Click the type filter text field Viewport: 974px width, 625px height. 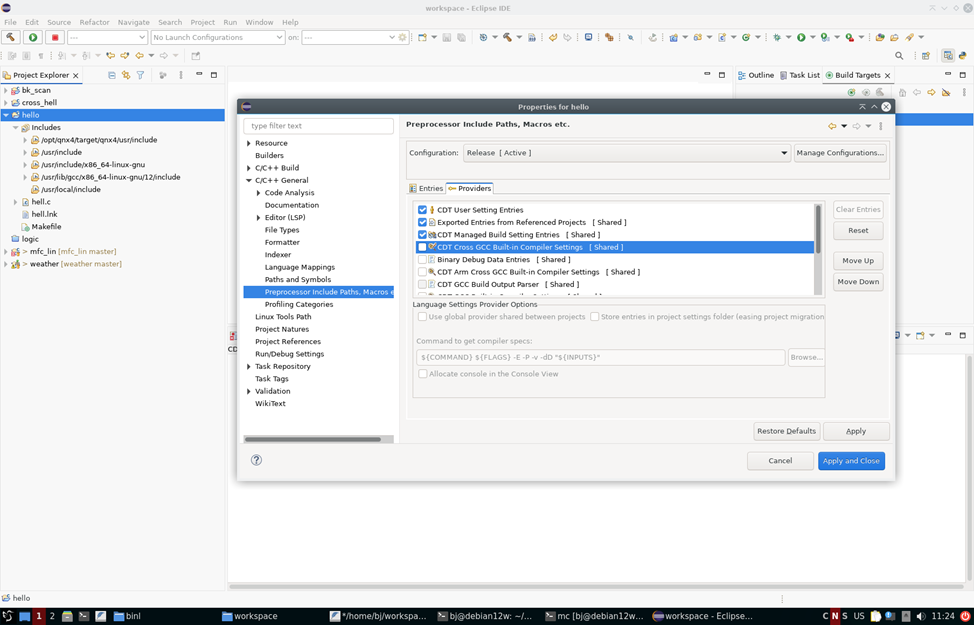click(318, 125)
